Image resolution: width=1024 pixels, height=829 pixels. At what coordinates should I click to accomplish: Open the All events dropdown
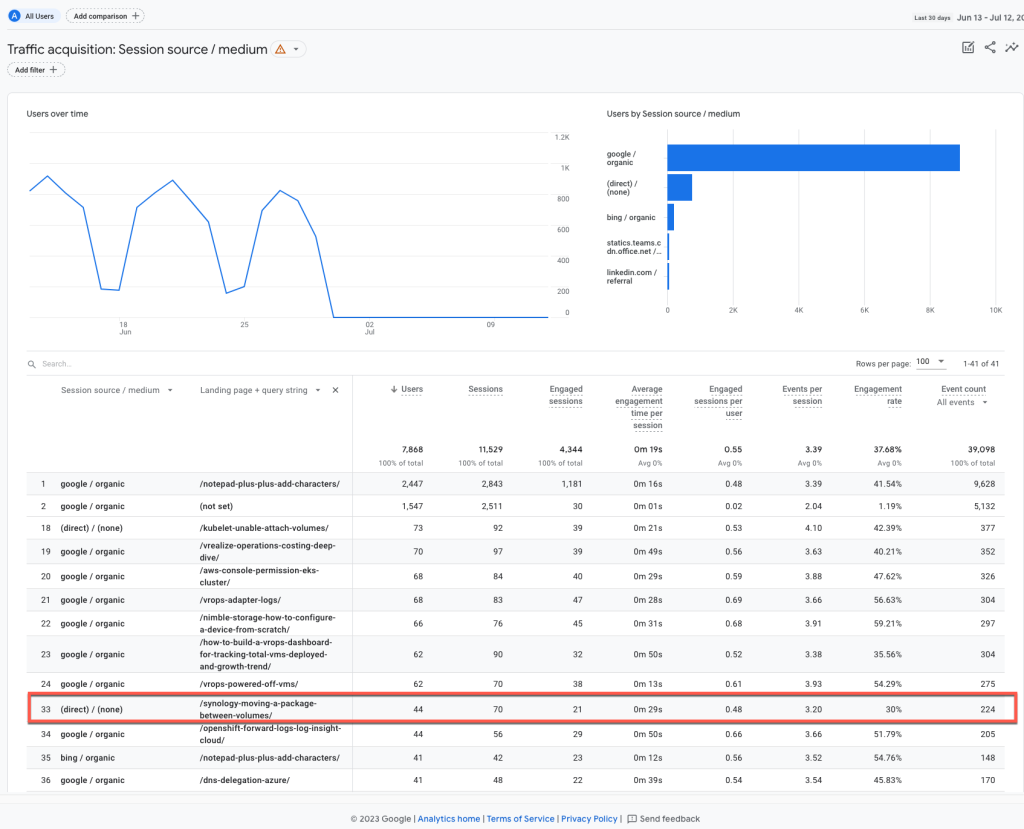pyautogui.click(x=962, y=402)
